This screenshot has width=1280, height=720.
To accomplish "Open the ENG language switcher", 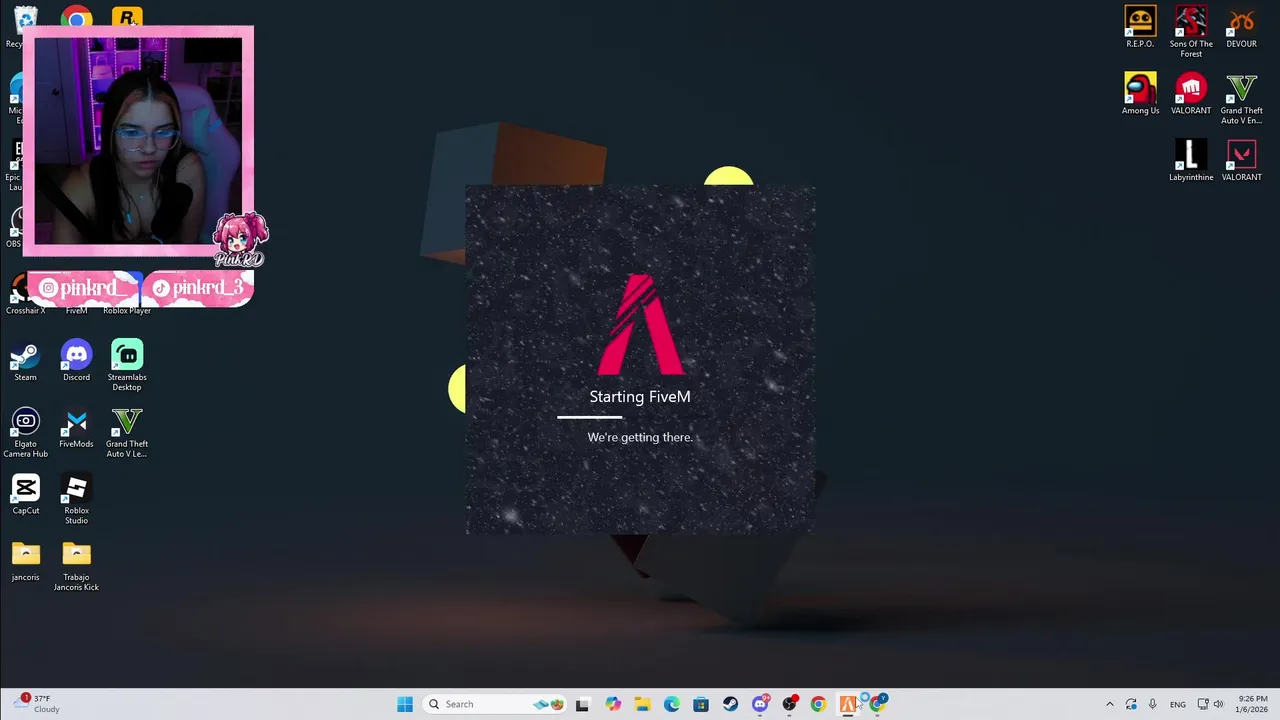I will point(1178,704).
